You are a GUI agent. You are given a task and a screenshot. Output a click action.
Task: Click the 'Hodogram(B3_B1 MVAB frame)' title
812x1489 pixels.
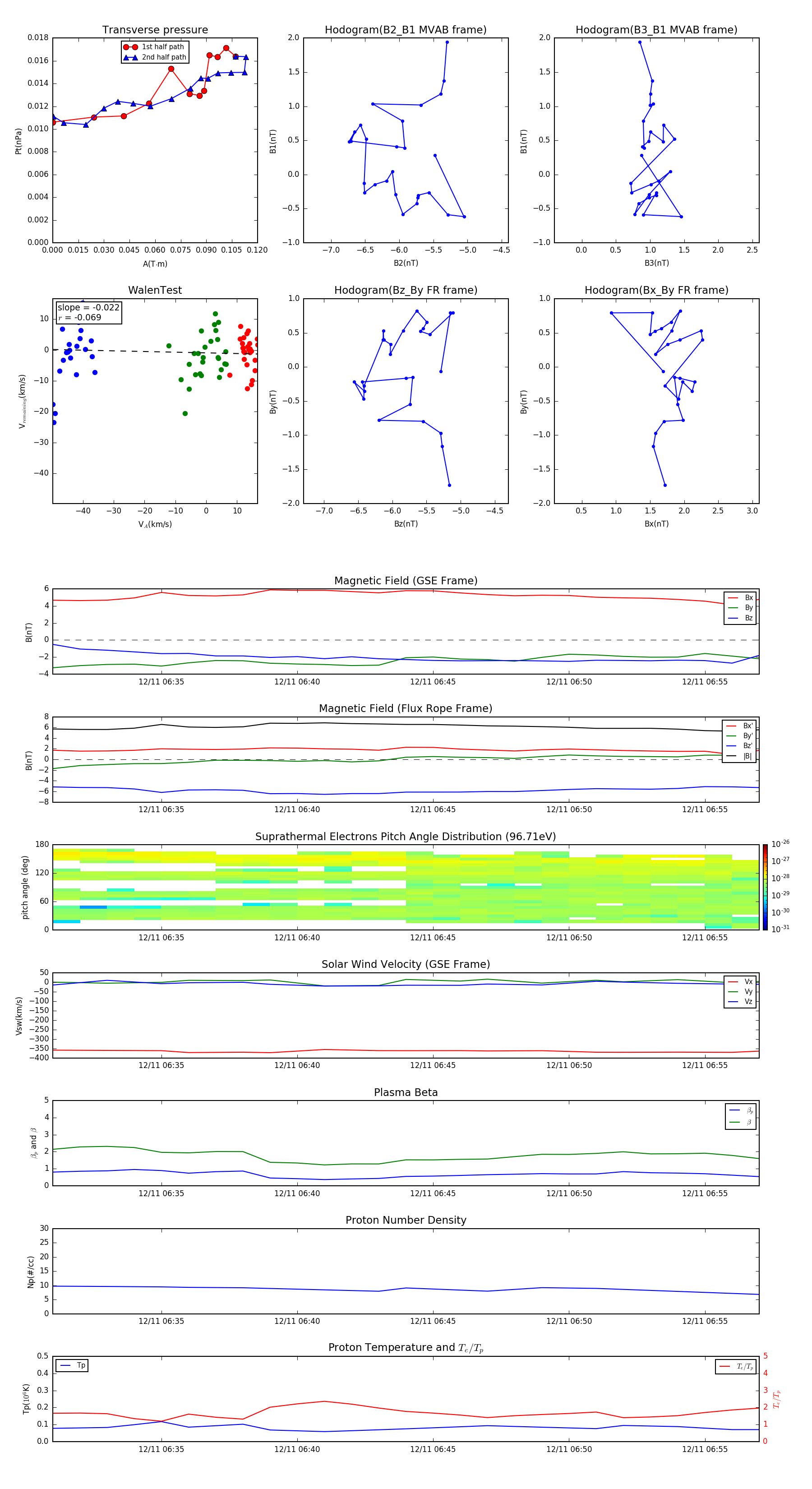pos(656,29)
